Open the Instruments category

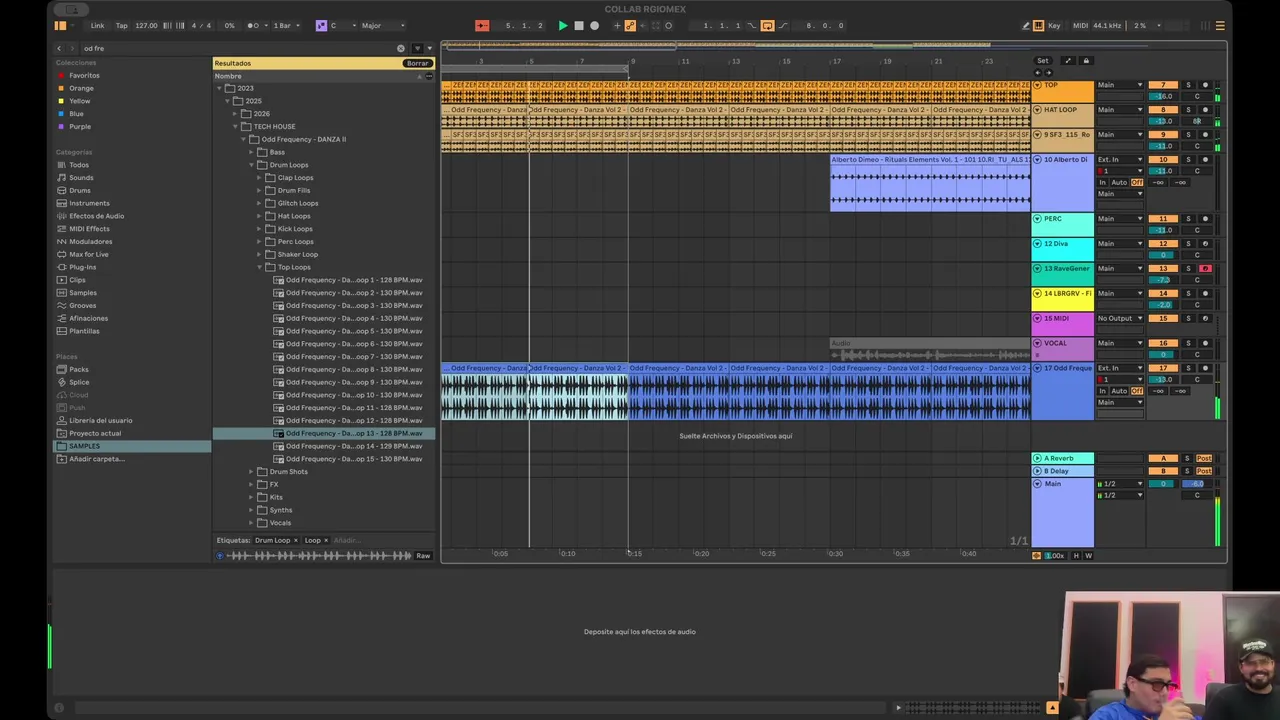click(x=89, y=203)
